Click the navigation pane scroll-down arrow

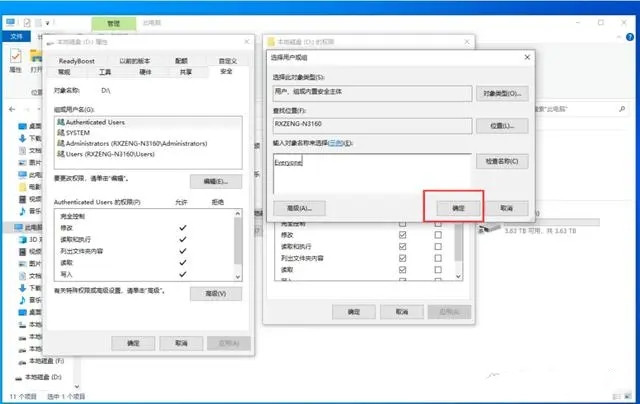point(77,386)
